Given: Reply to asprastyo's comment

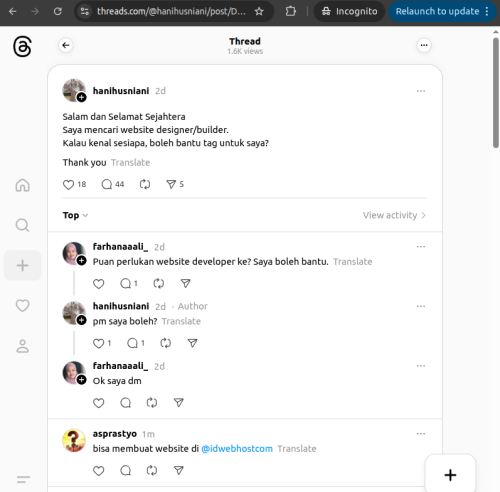Looking at the screenshot, I should click(x=125, y=471).
